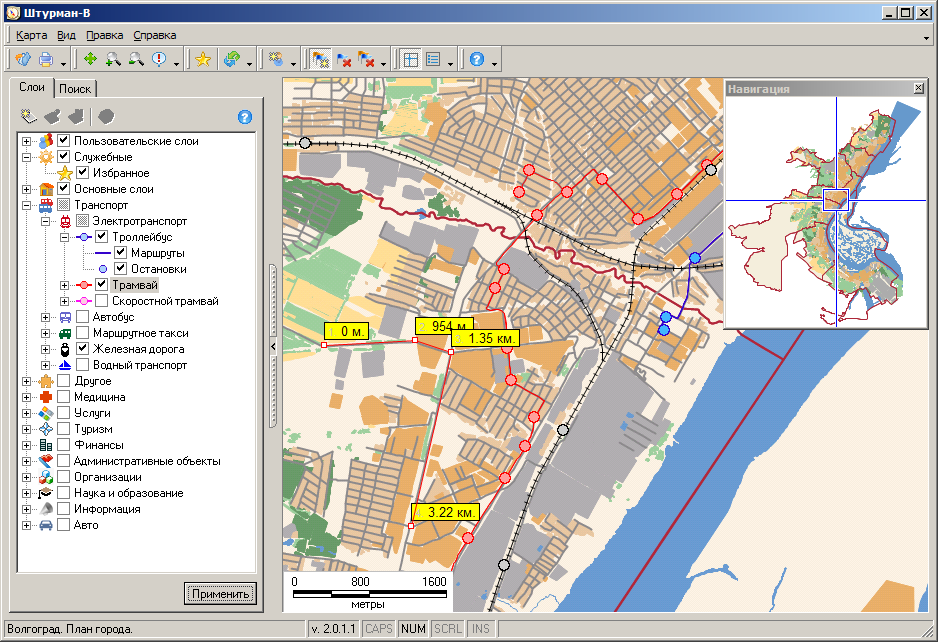Open the Карта menu
The width and height of the screenshot is (938, 642).
tap(32, 35)
